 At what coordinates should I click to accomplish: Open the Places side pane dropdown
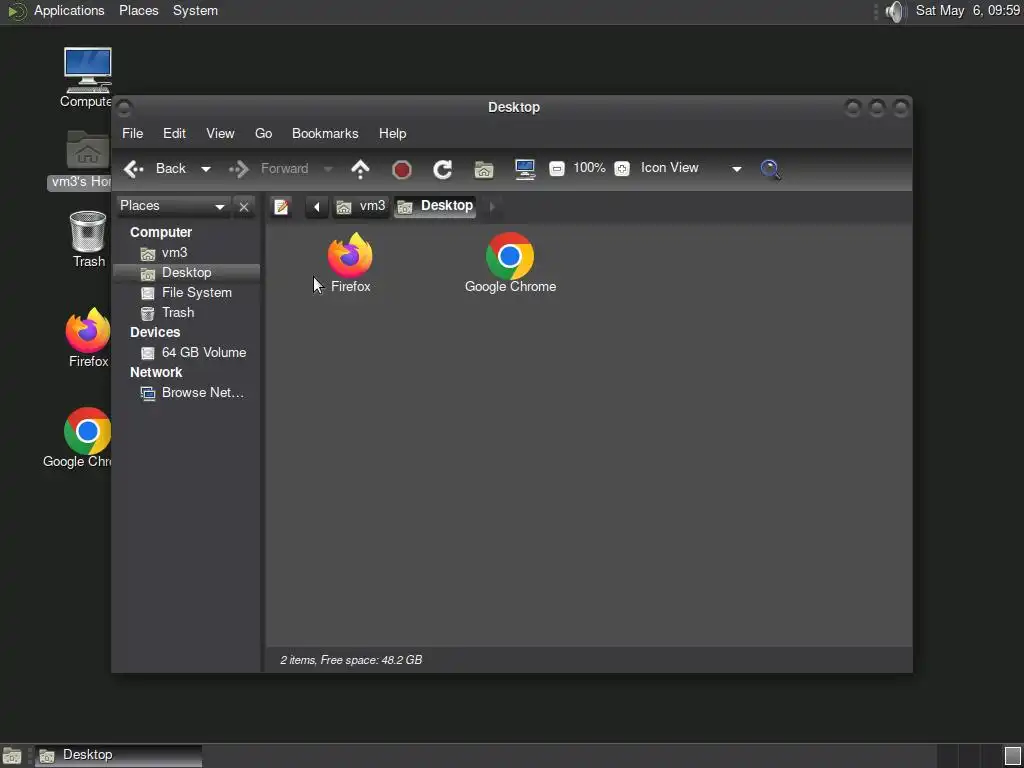pyautogui.click(x=173, y=206)
